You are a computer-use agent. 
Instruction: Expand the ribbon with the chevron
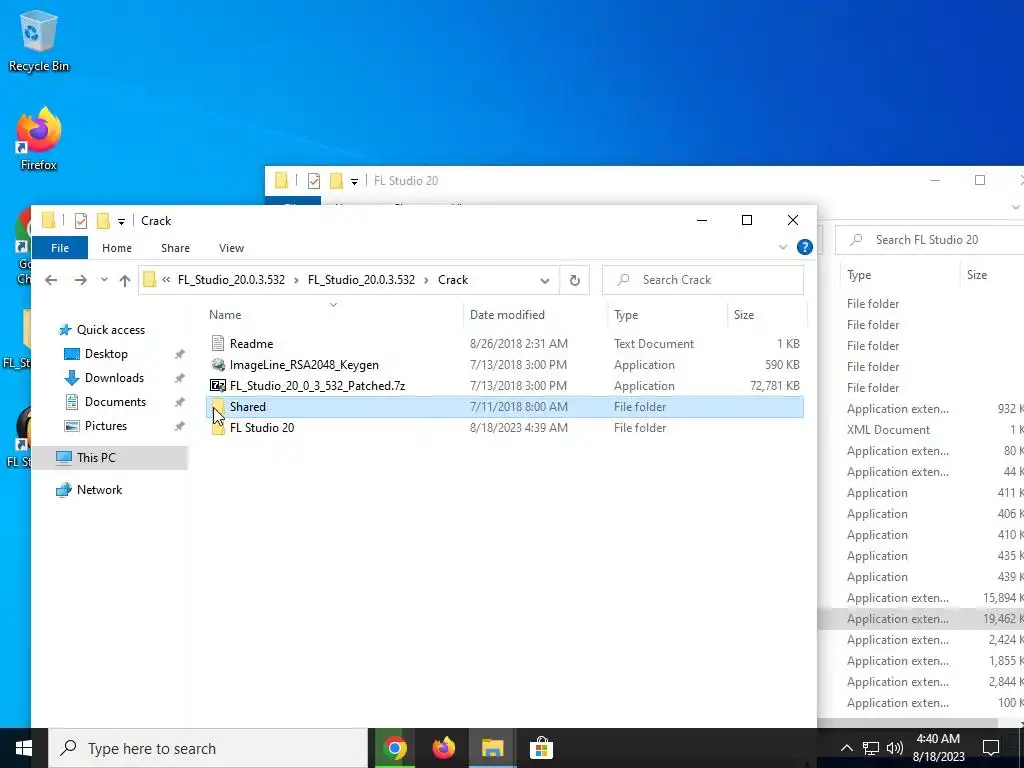point(783,248)
